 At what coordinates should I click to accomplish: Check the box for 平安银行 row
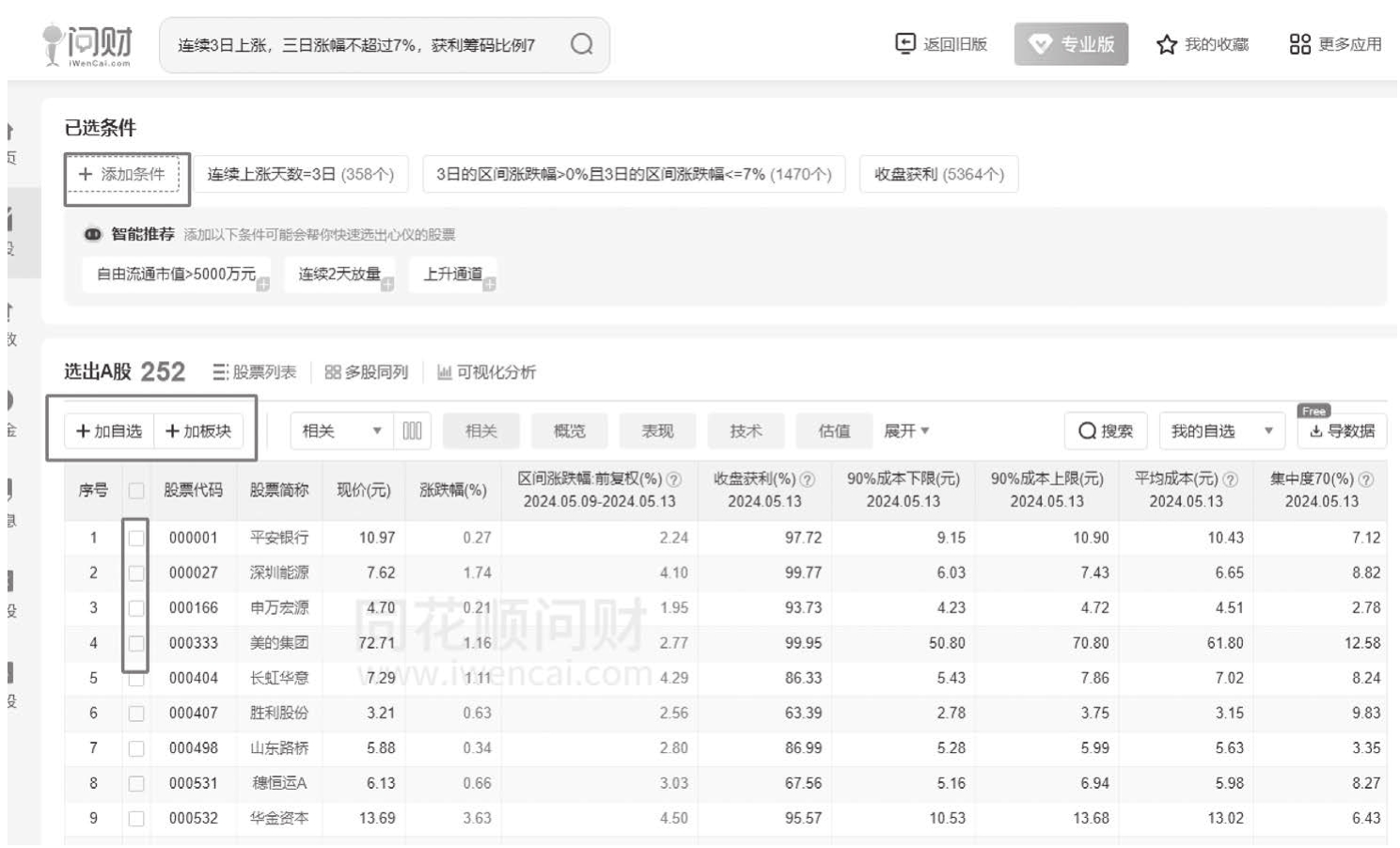coord(136,538)
